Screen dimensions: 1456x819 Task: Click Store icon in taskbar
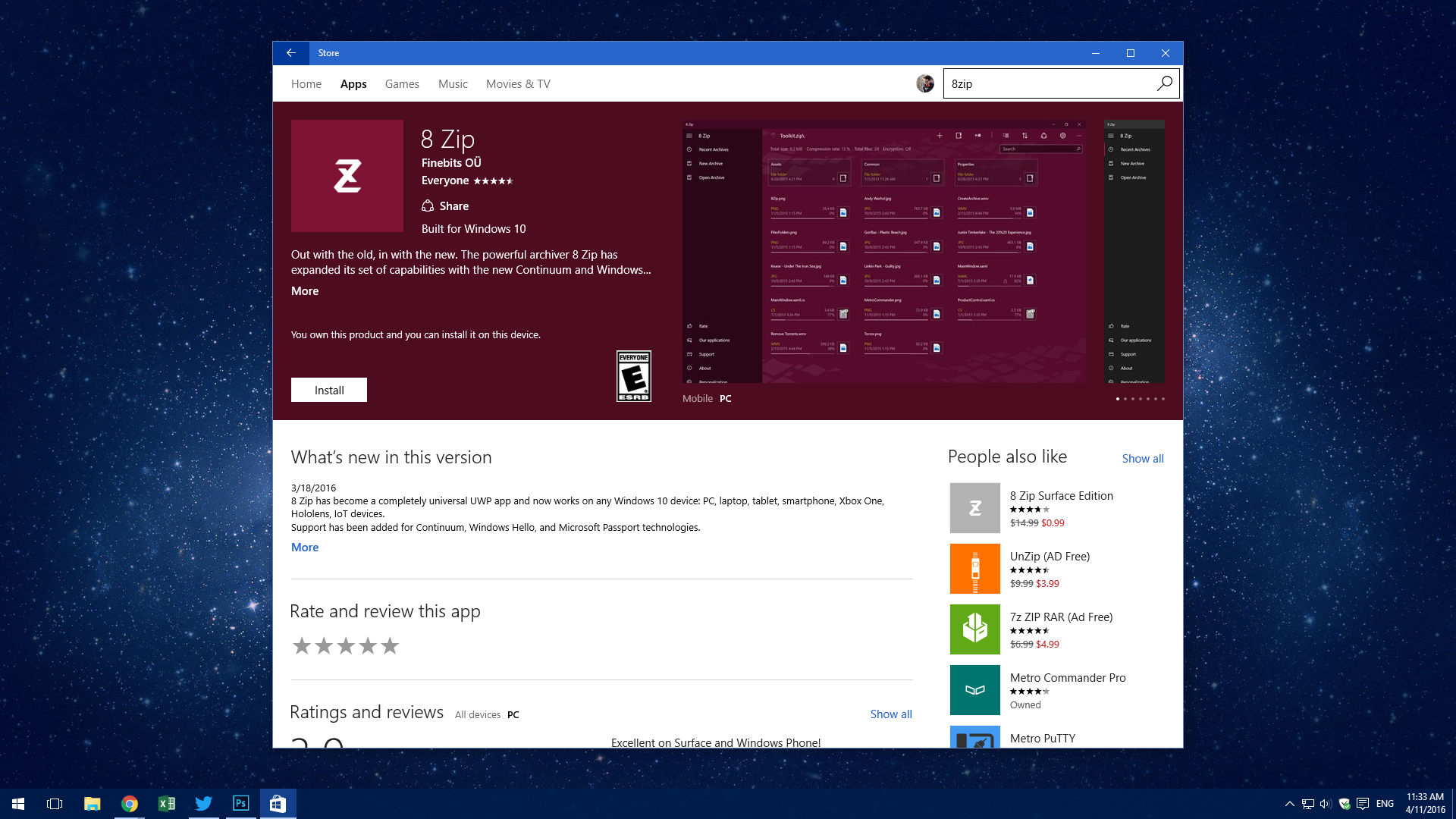(278, 804)
